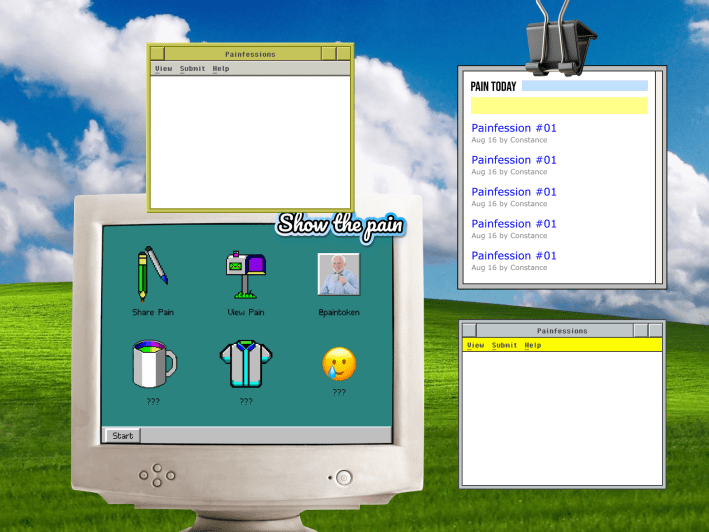
Task: Click the light blue bar beside Pain Today
Action: click(x=584, y=86)
